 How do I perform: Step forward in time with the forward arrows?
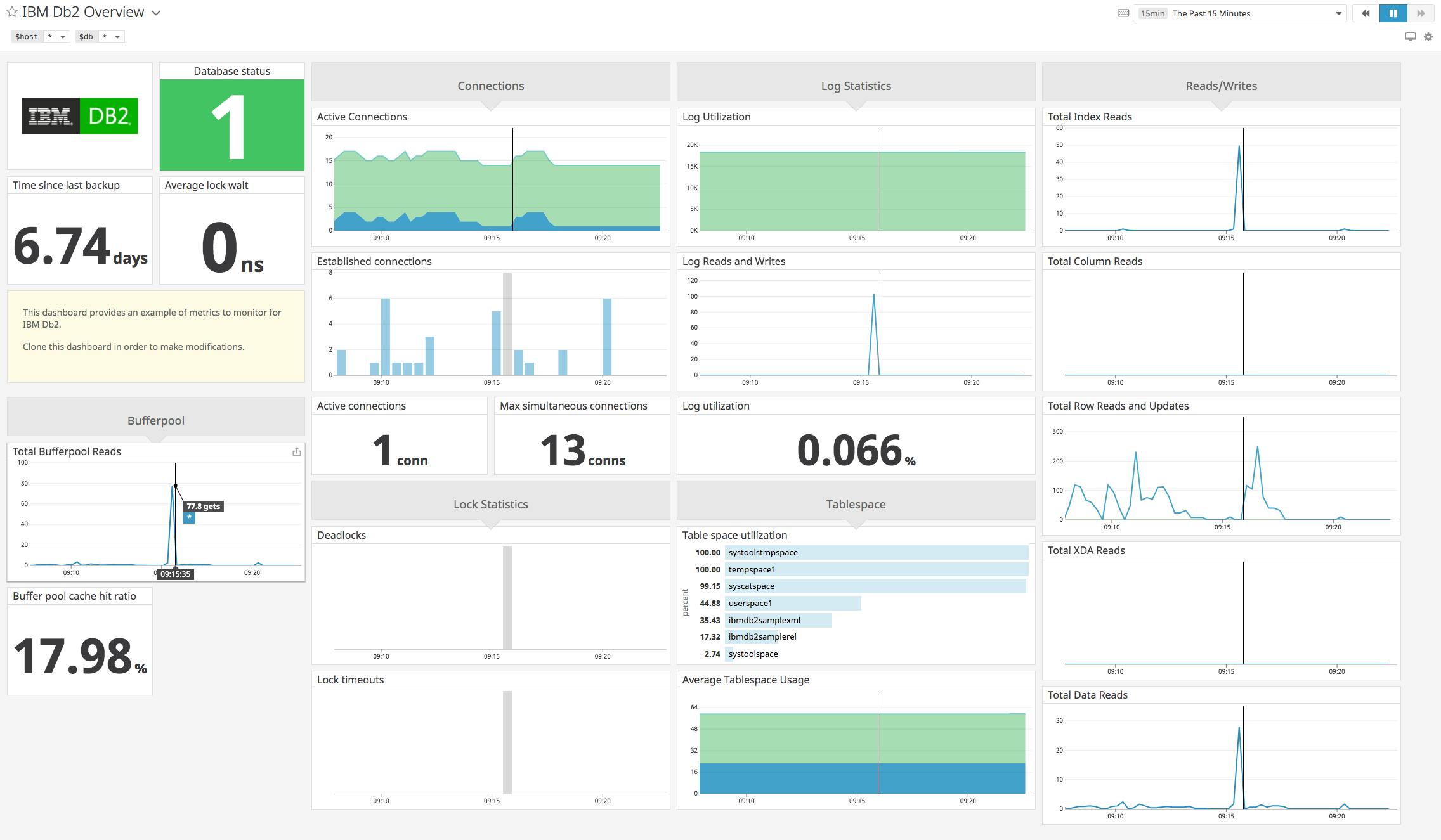(x=1421, y=13)
